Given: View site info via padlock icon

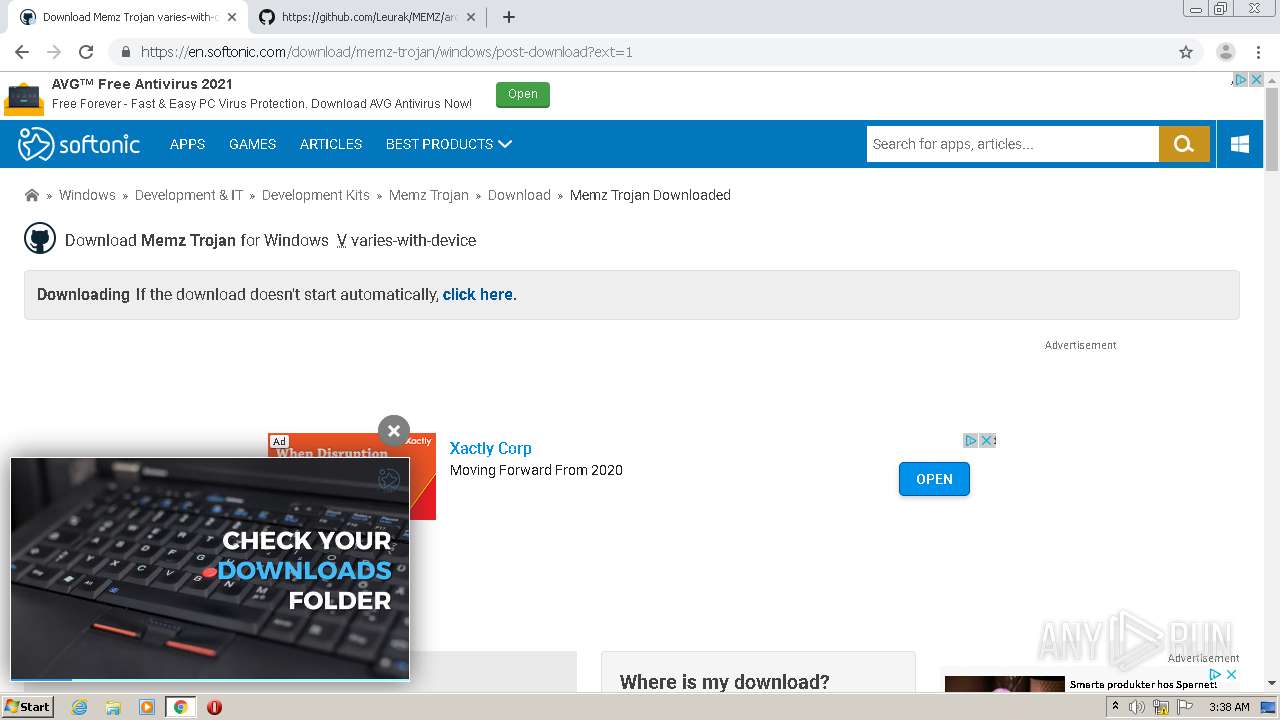Looking at the screenshot, I should pyautogui.click(x=125, y=52).
